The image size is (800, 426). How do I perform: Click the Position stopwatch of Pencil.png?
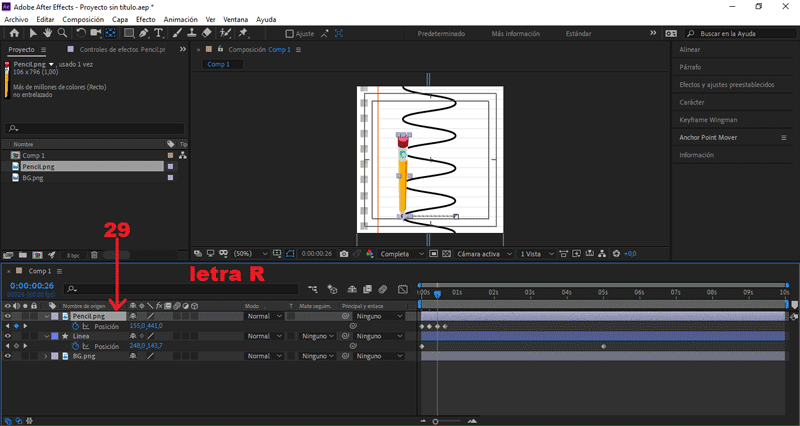pyautogui.click(x=73, y=326)
